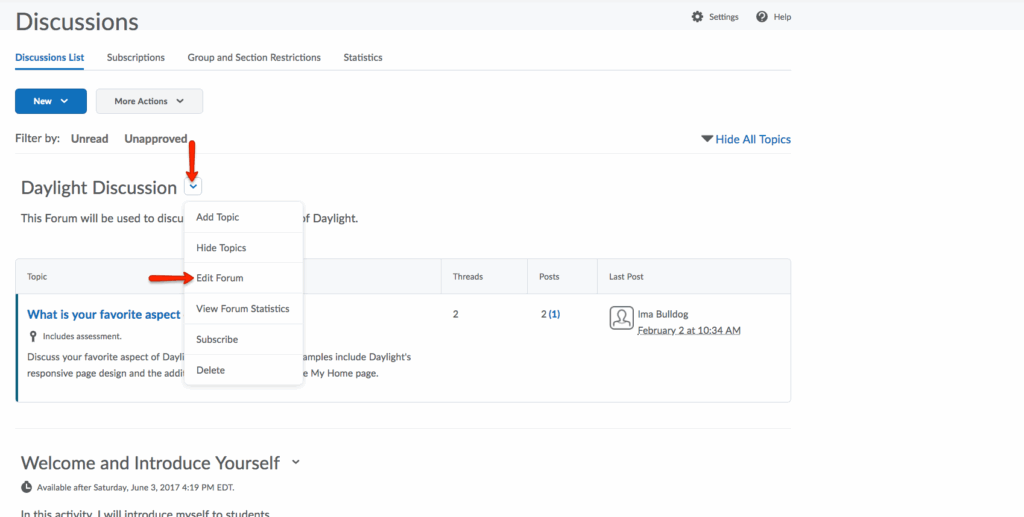Open the New button dropdown

50,101
